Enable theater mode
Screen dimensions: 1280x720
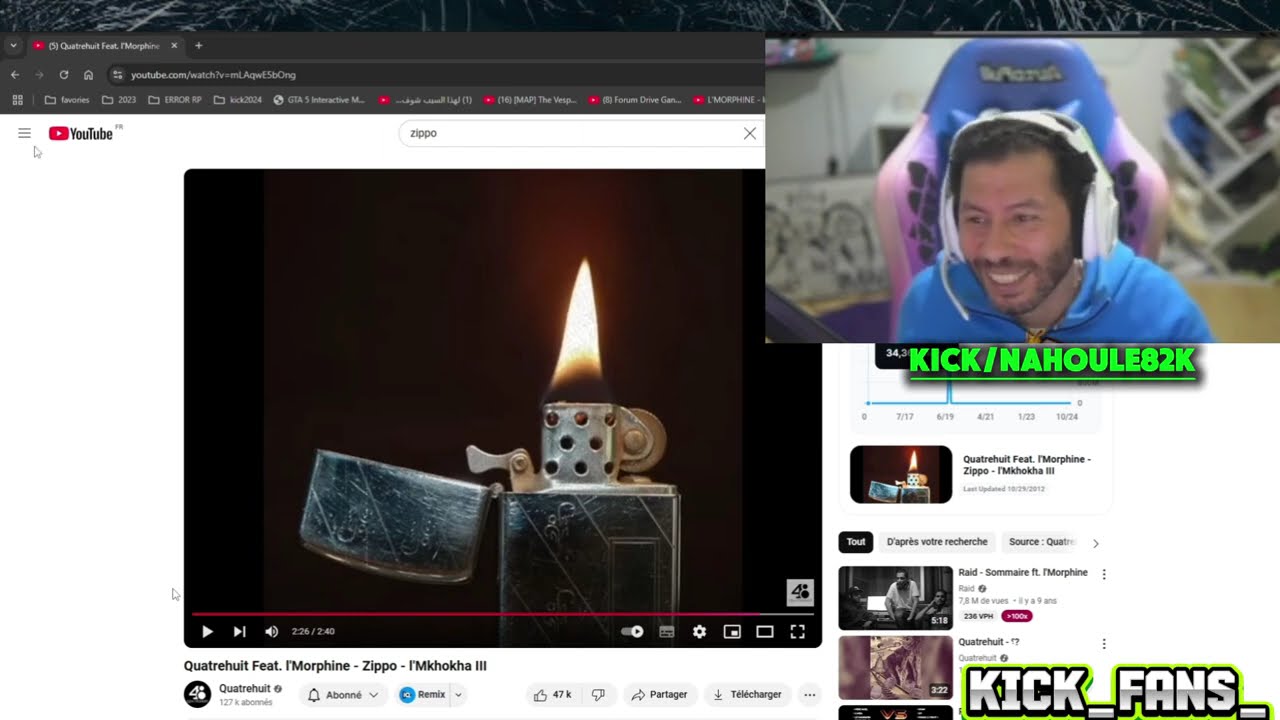tap(765, 631)
